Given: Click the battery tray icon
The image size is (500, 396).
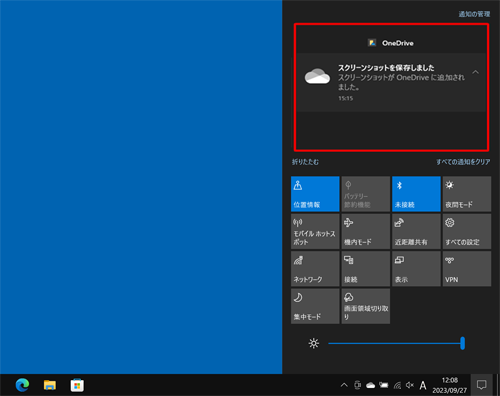Looking at the screenshot, I should (x=384, y=385).
